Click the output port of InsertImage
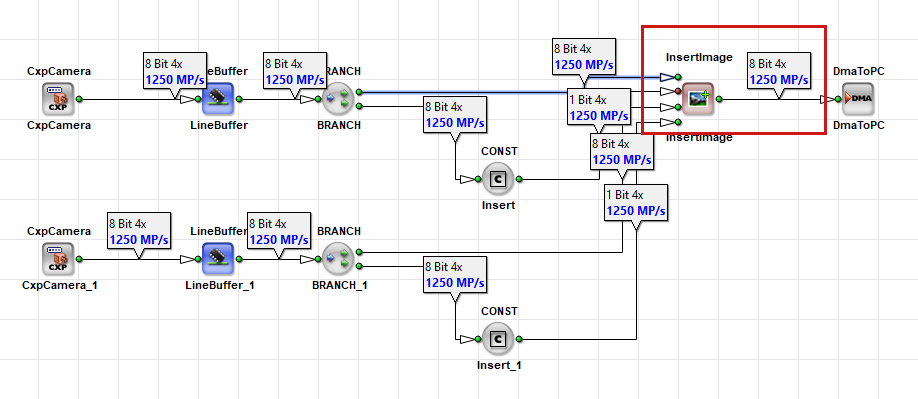The height and width of the screenshot is (399, 918). [x=718, y=99]
